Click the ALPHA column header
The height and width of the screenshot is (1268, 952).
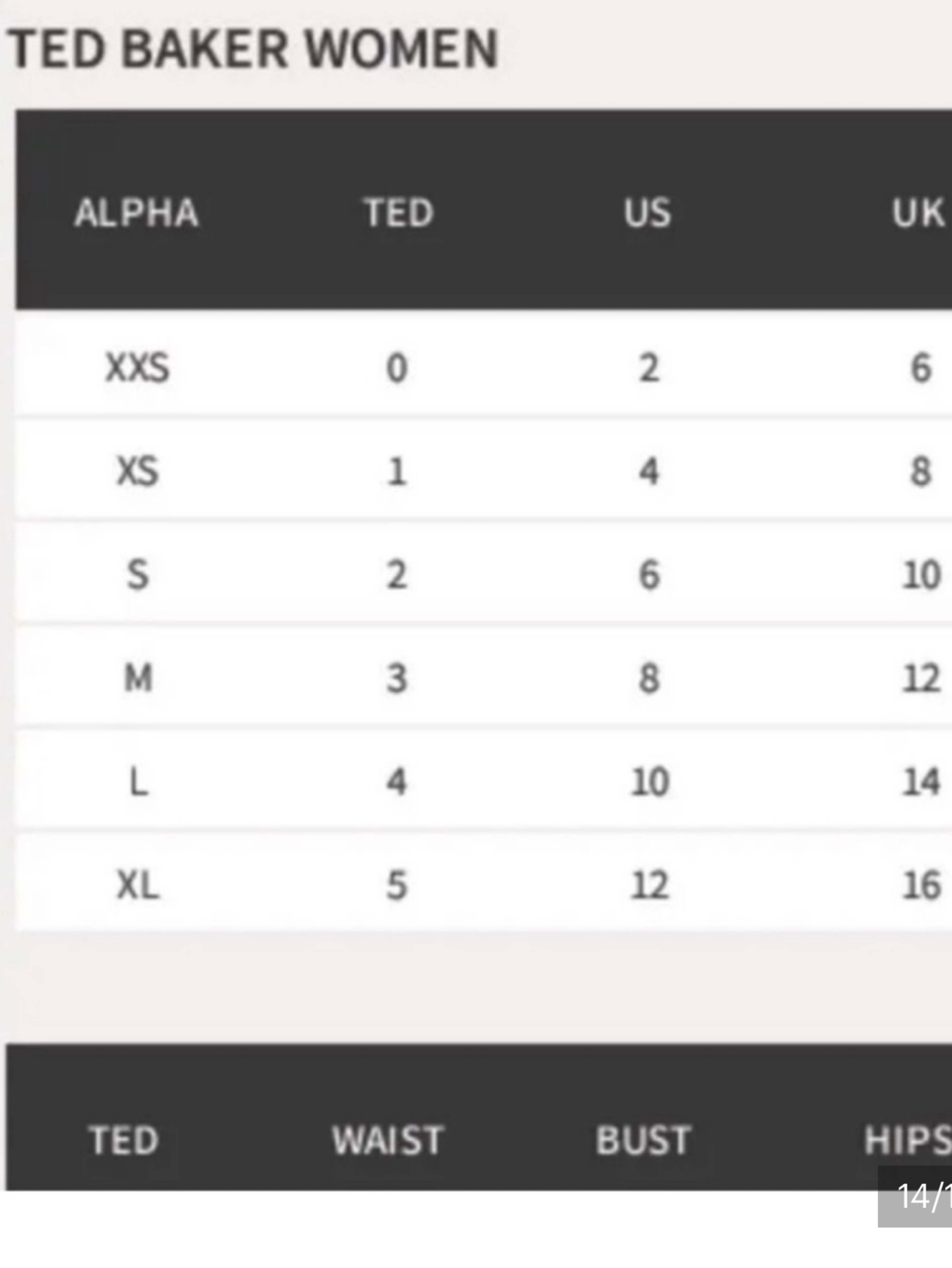pyautogui.click(x=136, y=213)
